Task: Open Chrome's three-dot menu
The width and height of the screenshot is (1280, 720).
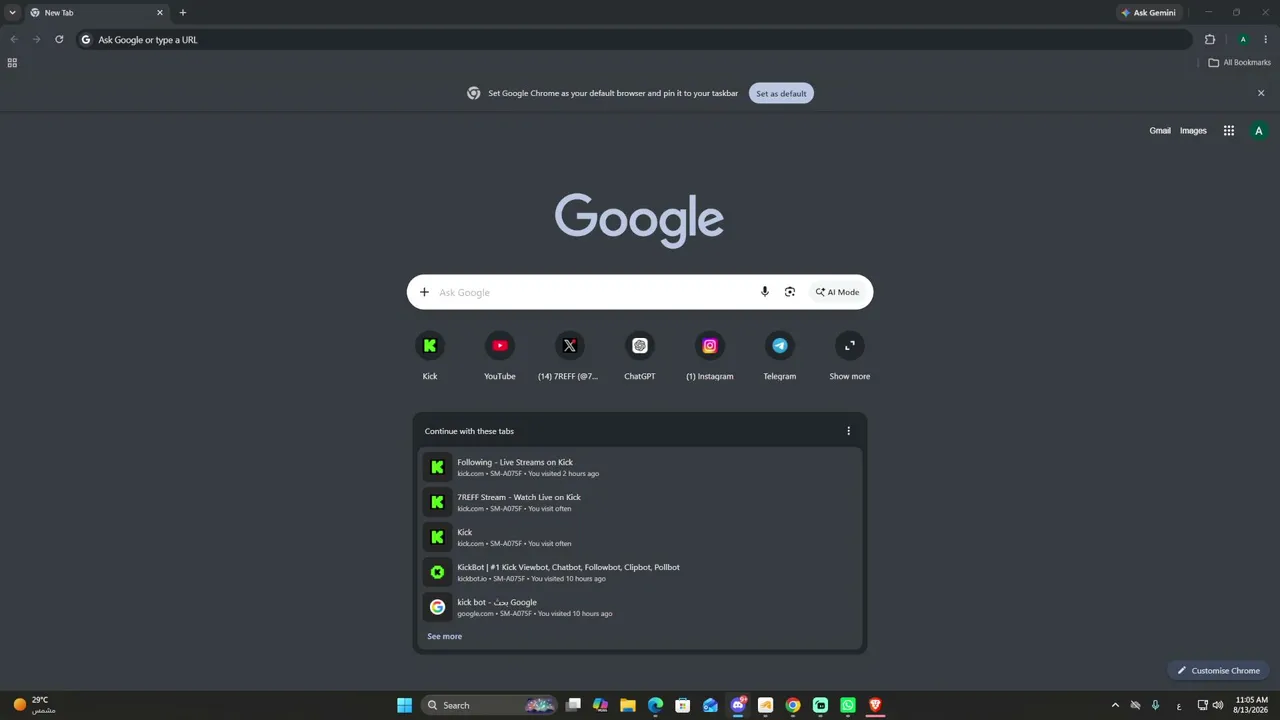Action: point(1266,40)
